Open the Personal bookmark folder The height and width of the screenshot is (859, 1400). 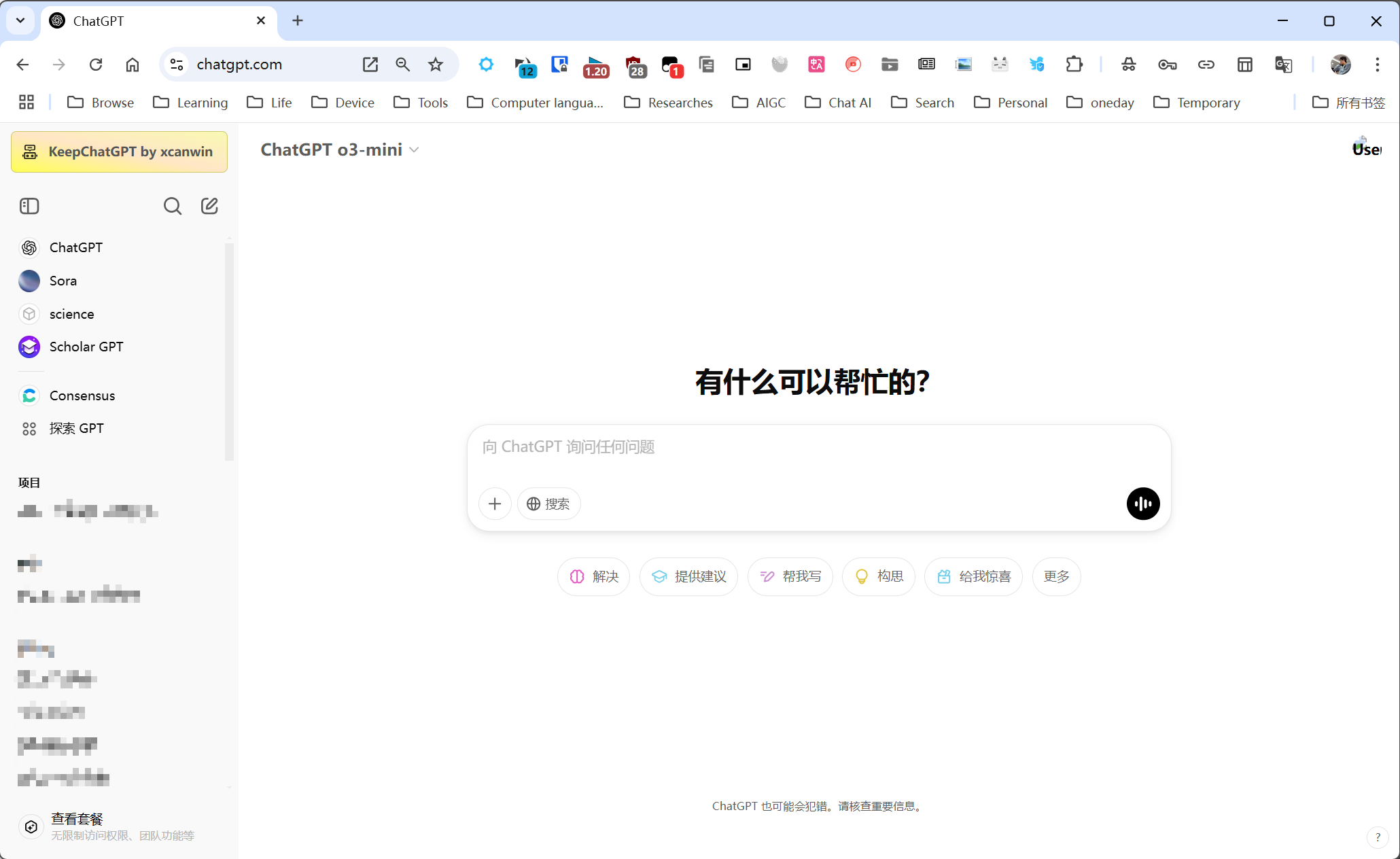pos(1010,103)
